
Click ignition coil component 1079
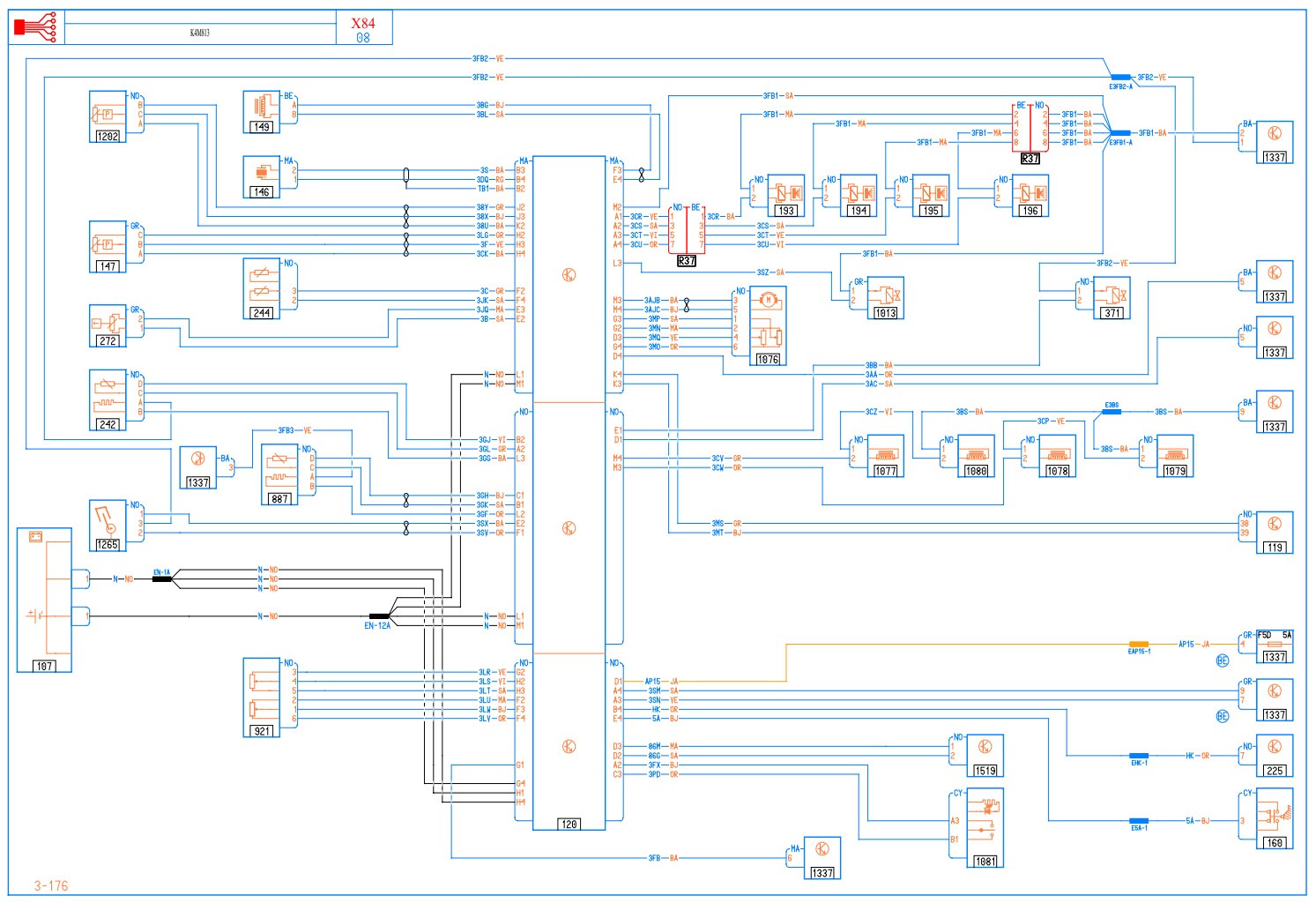point(1175,456)
